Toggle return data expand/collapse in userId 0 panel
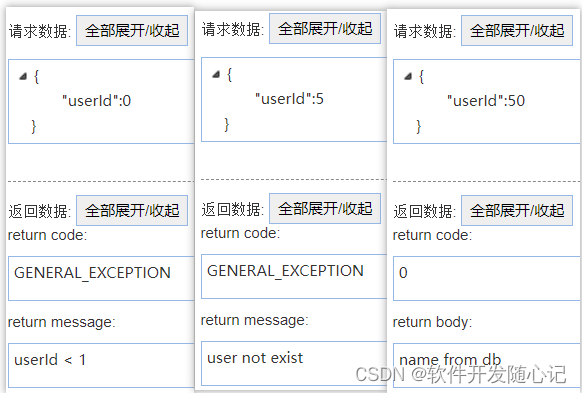Image resolution: width=582 pixels, height=393 pixels. pos(132,210)
